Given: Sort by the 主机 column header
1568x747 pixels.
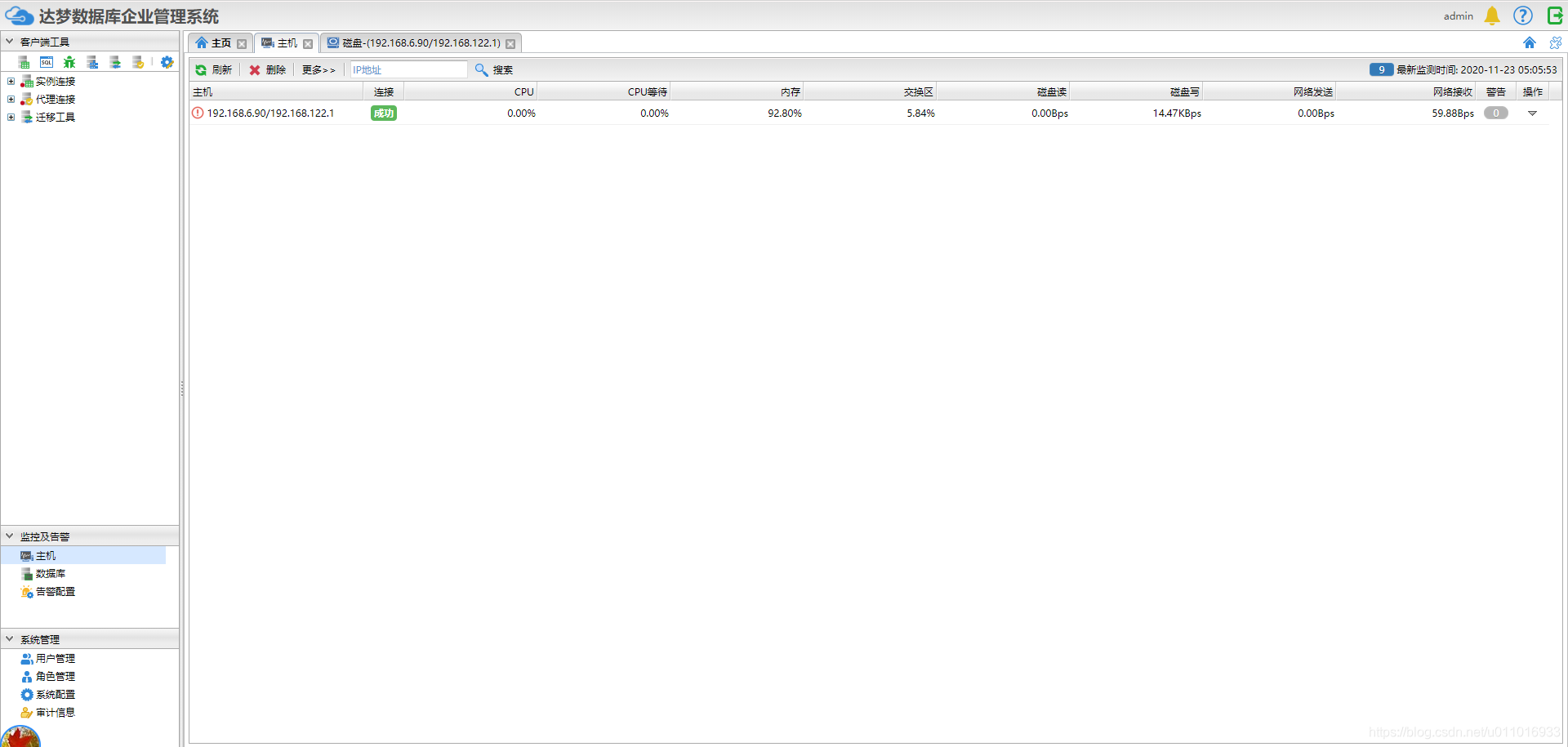Looking at the screenshot, I should click(x=276, y=91).
